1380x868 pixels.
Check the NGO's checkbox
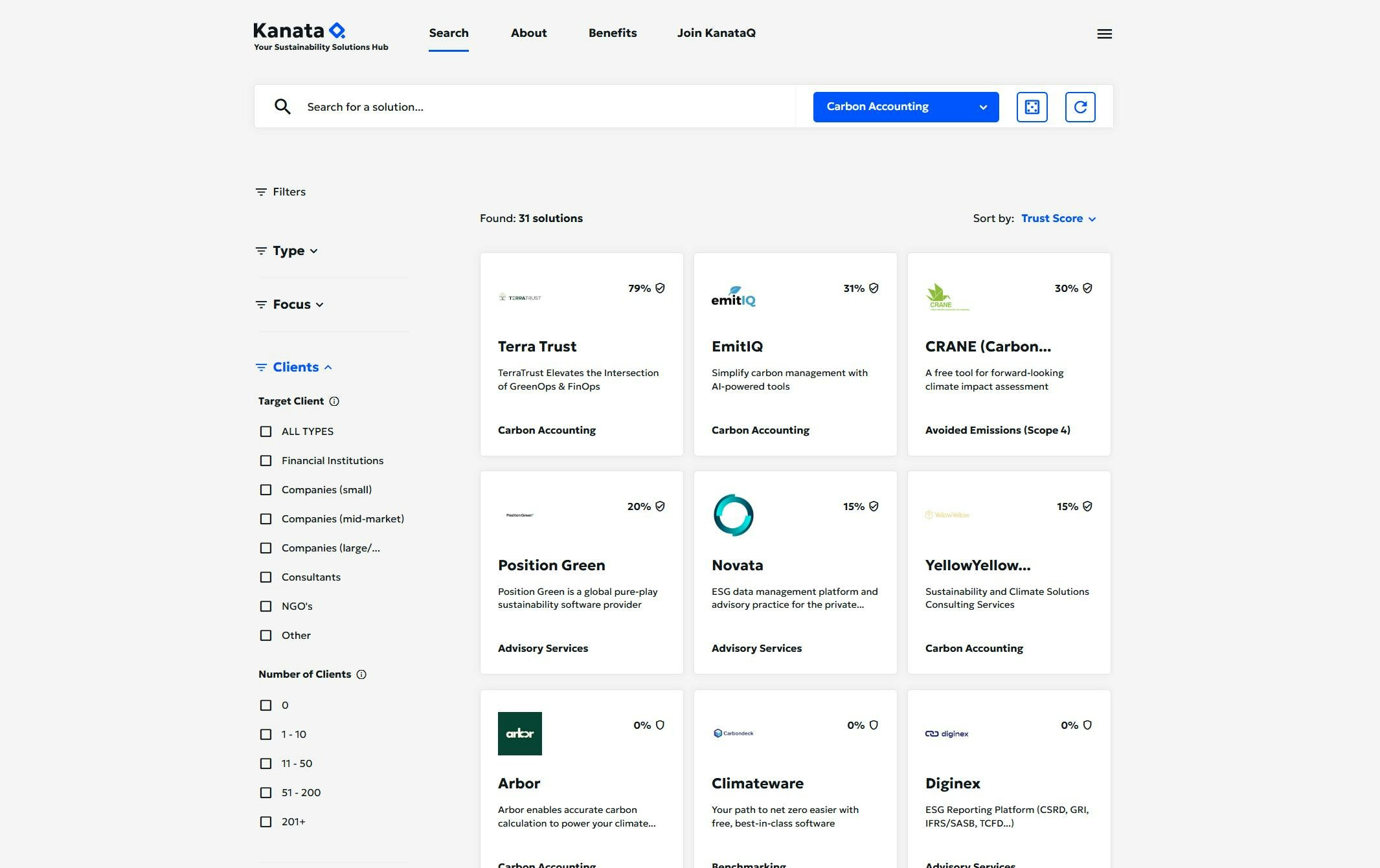tap(266, 606)
